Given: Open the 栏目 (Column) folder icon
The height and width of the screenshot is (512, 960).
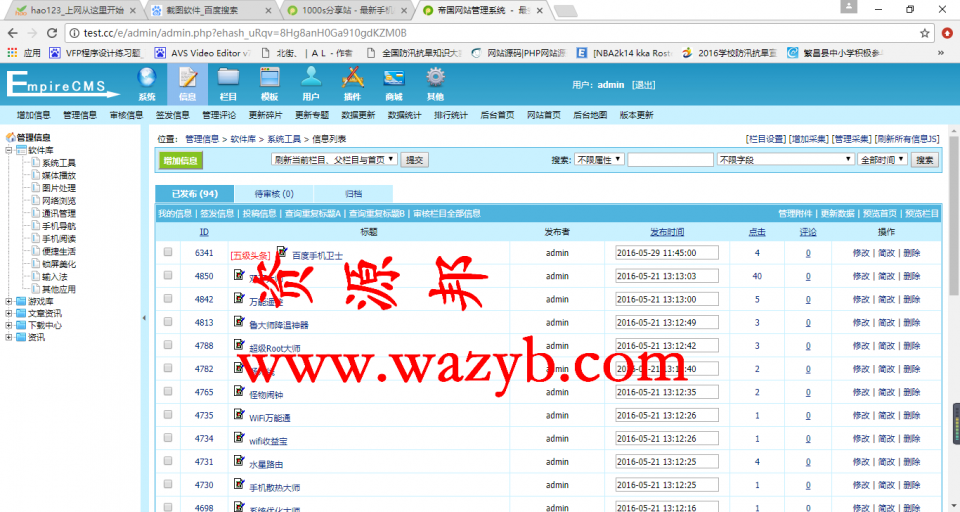Looking at the screenshot, I should pos(228,83).
